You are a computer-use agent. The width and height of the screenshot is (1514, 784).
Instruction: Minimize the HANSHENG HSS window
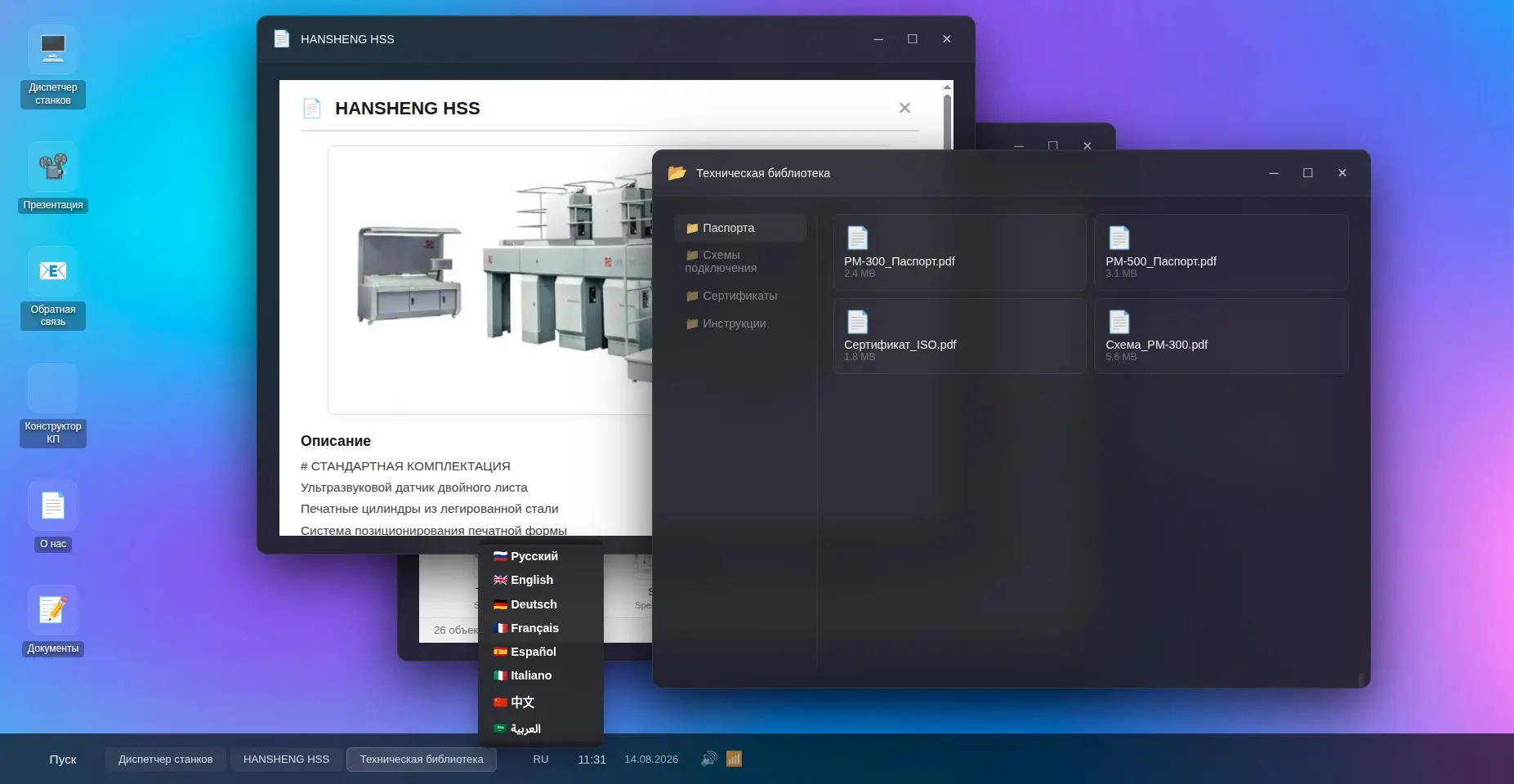click(878, 38)
